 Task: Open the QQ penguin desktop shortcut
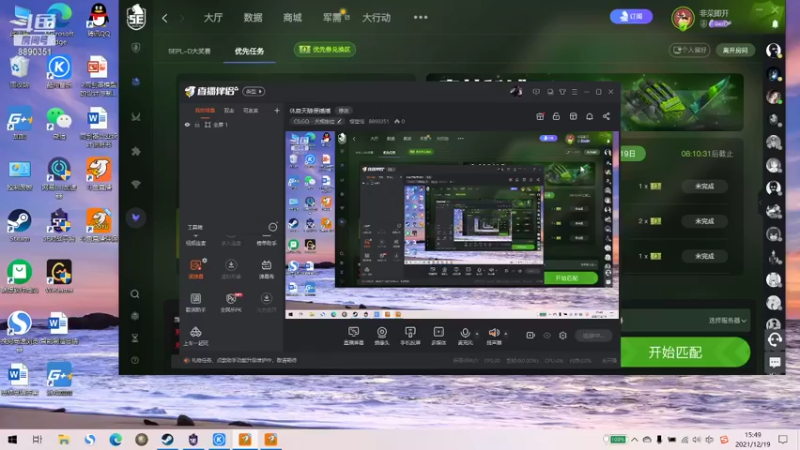point(98,19)
